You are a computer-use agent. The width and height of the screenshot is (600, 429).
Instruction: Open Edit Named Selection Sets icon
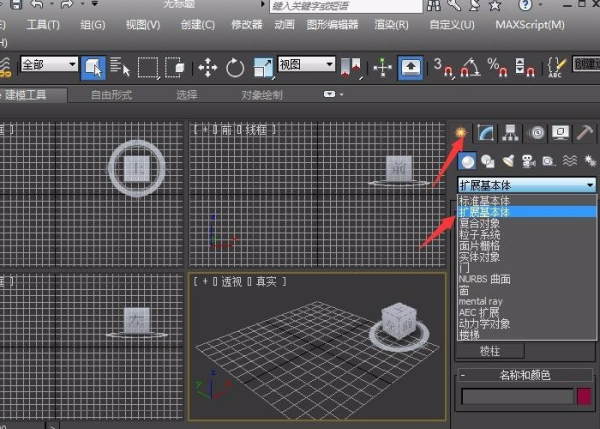556,68
